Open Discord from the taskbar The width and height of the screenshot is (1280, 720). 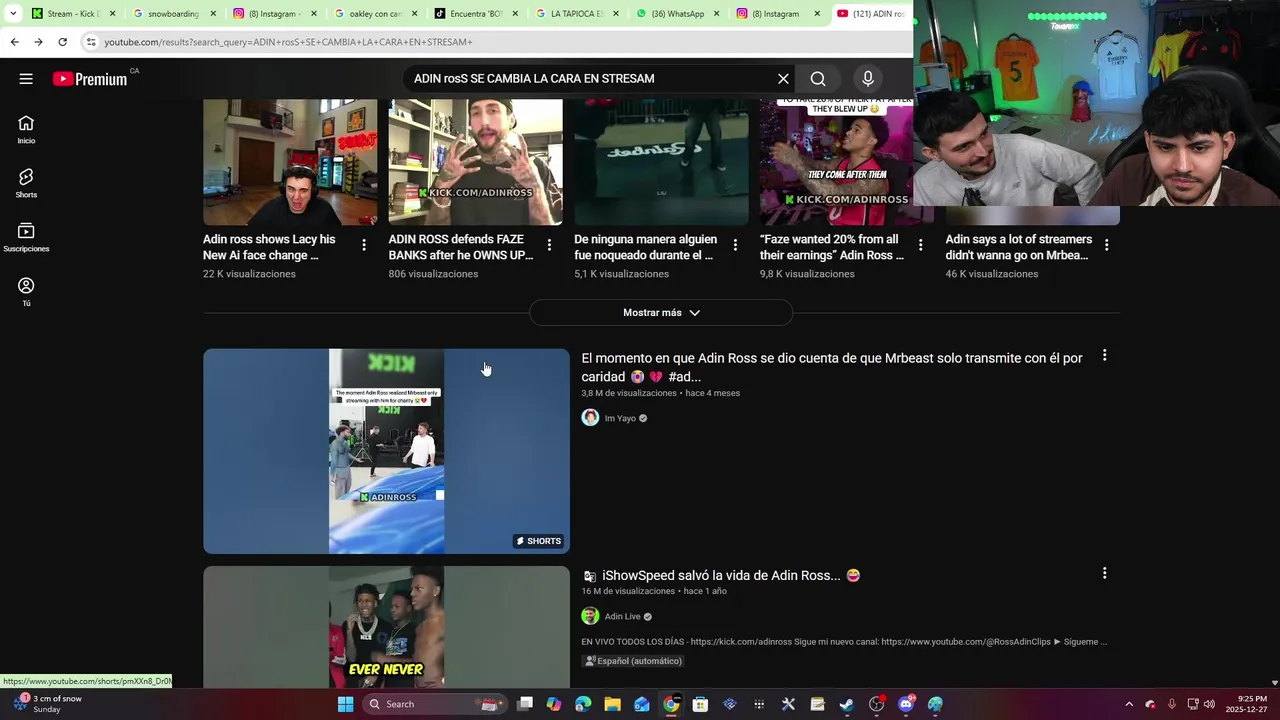(x=906, y=704)
